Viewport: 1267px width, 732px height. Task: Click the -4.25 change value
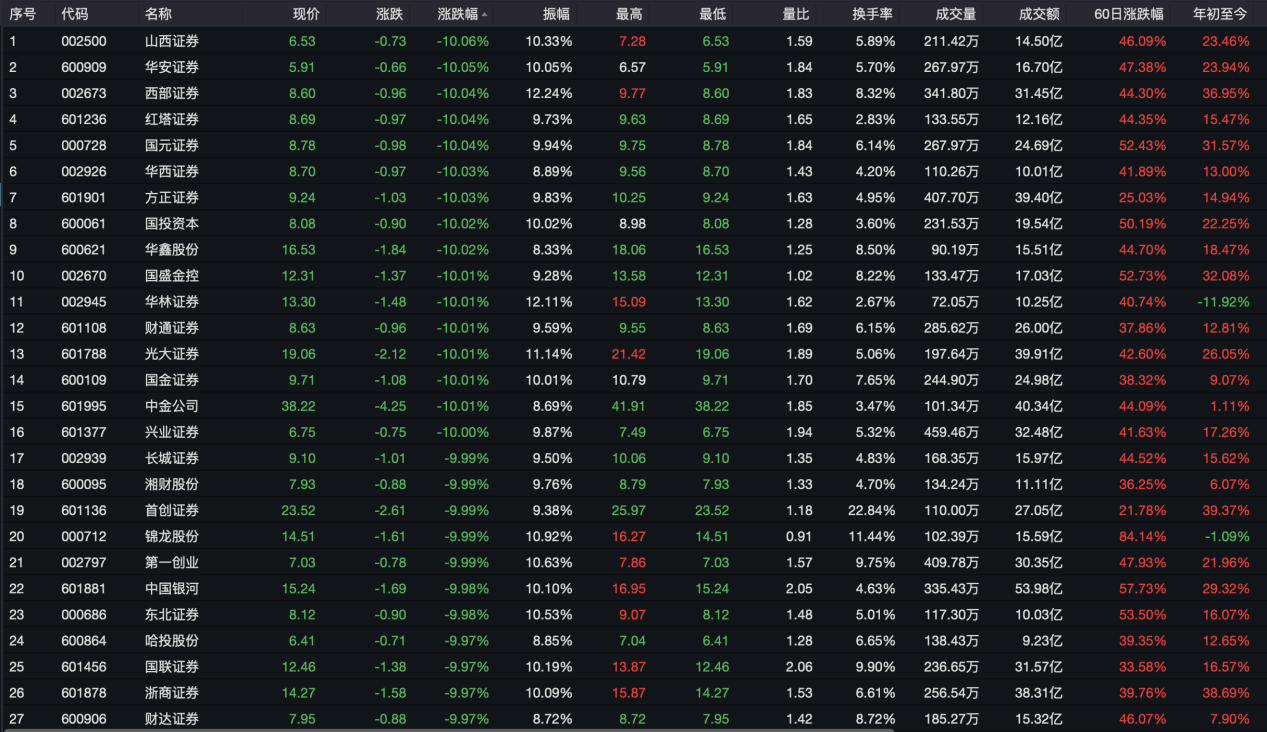tap(389, 405)
